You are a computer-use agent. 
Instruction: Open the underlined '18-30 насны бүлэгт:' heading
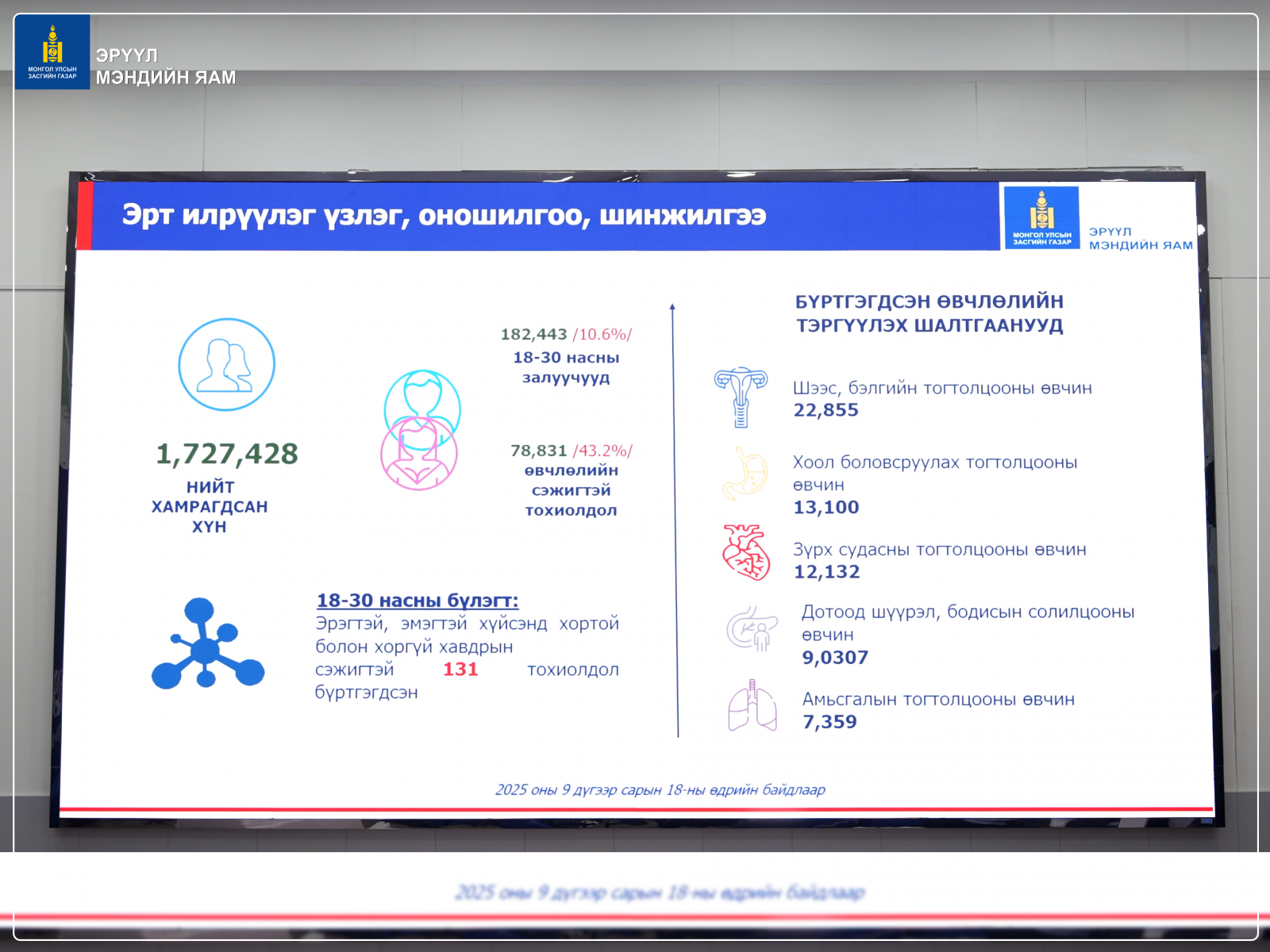pos(418,601)
